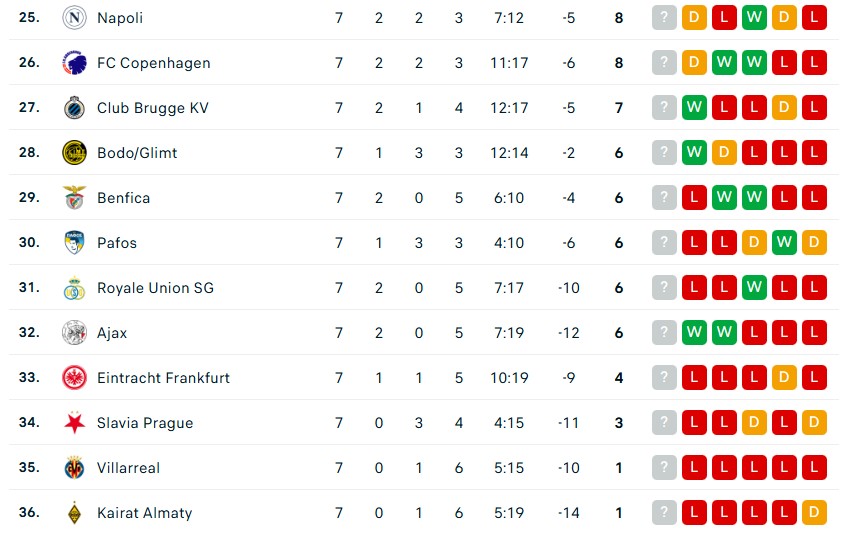Screen dimensions: 841x534
Task: Open the Kairat Almaty team page
Action: tap(144, 513)
